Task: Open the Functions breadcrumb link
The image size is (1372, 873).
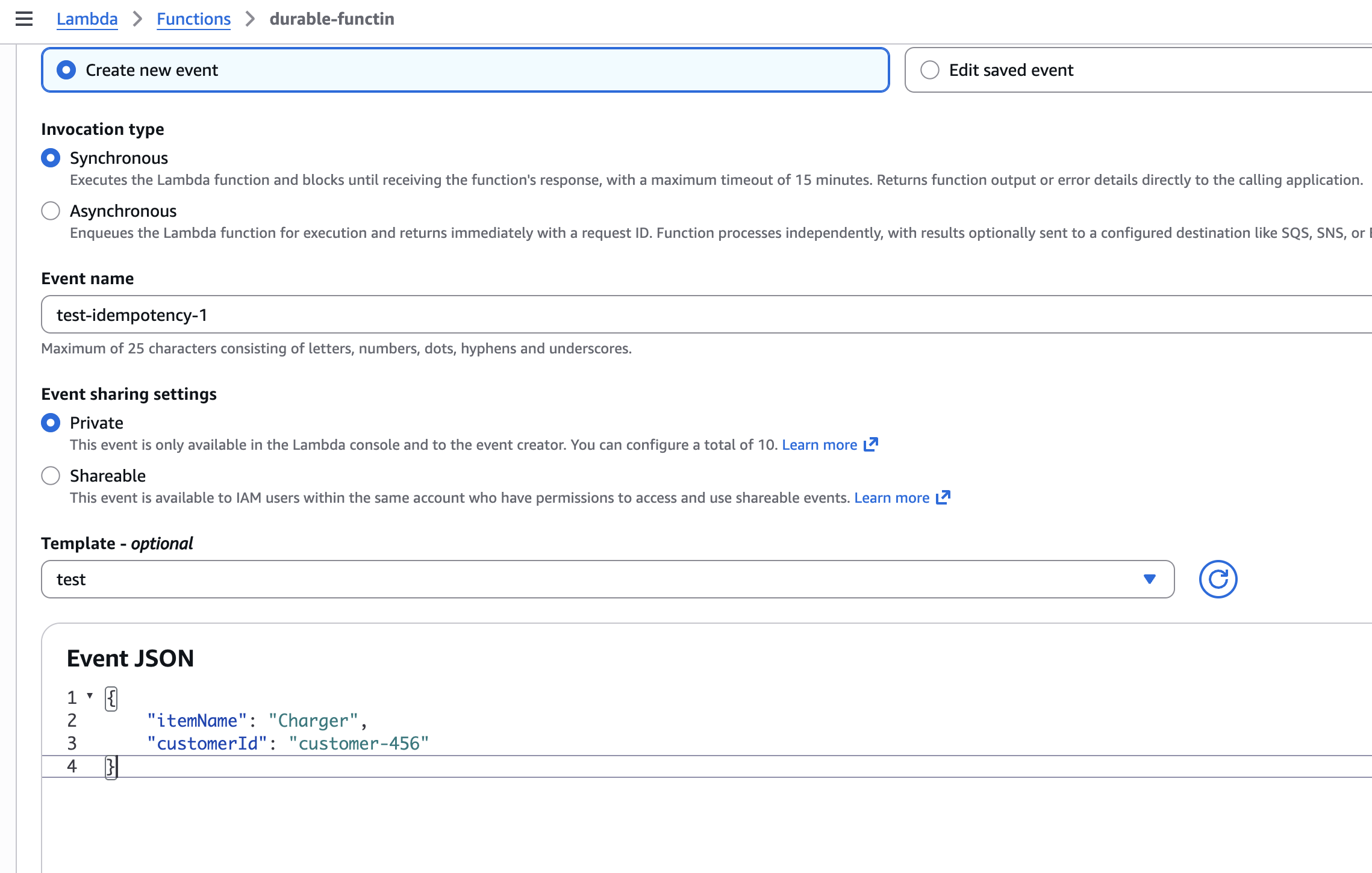Action: point(193,19)
